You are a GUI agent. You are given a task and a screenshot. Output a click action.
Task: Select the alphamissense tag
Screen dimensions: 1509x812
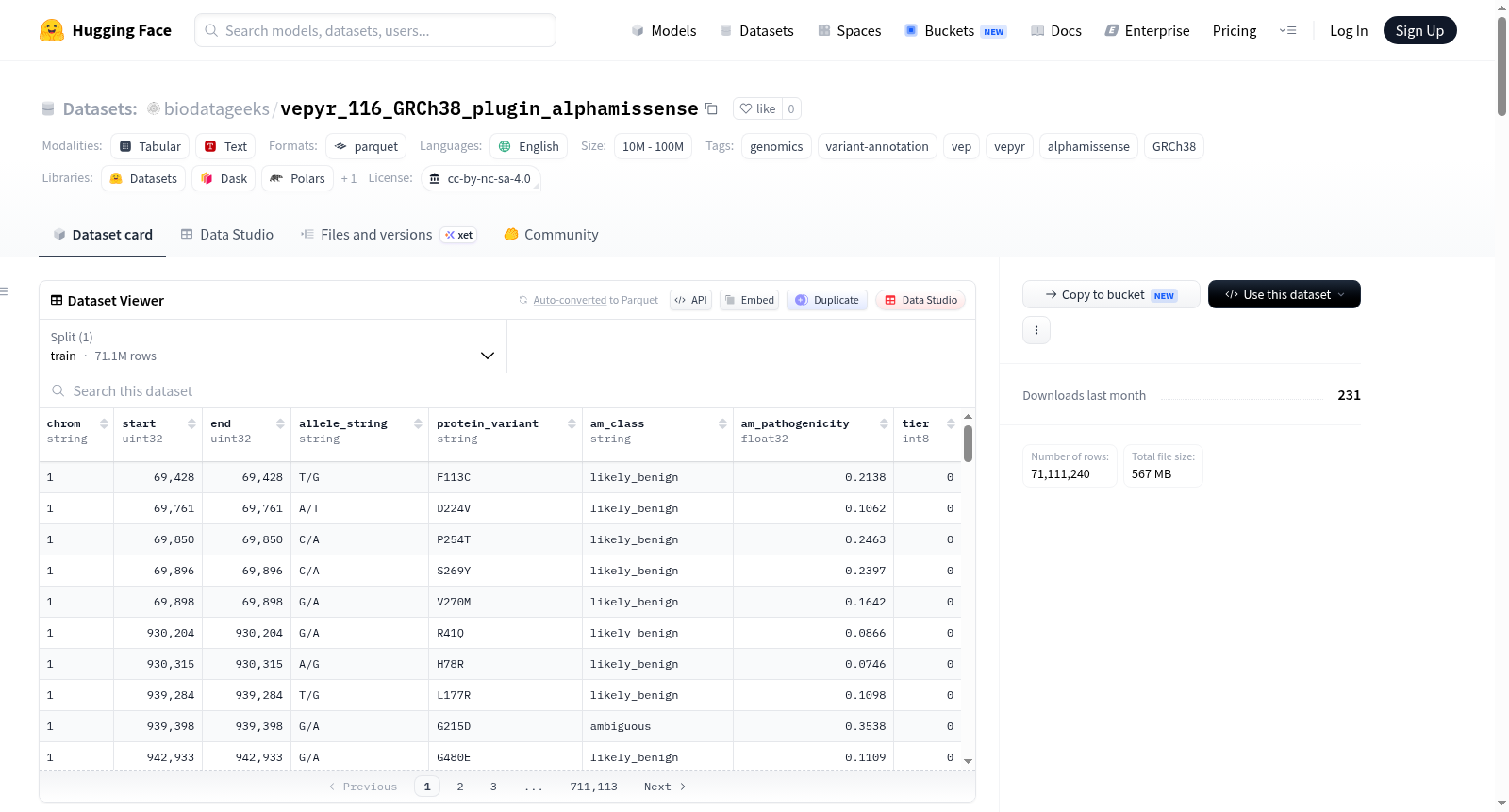point(1088,146)
